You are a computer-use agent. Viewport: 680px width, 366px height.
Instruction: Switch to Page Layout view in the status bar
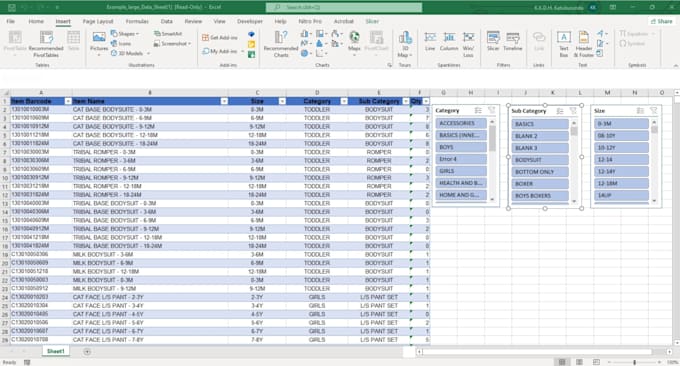[x=579, y=362]
